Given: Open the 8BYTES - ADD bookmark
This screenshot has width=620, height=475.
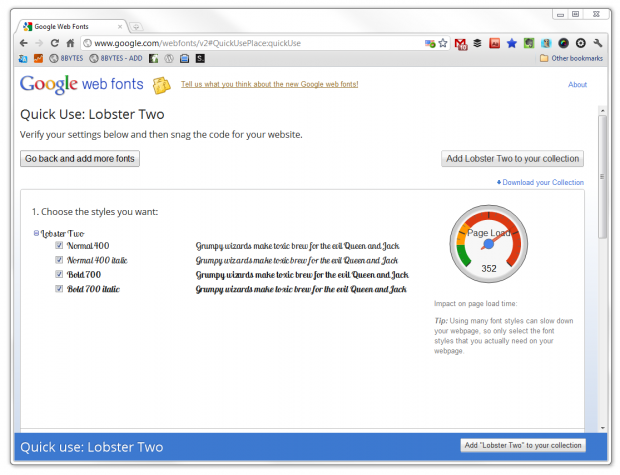Looking at the screenshot, I should tap(116, 59).
